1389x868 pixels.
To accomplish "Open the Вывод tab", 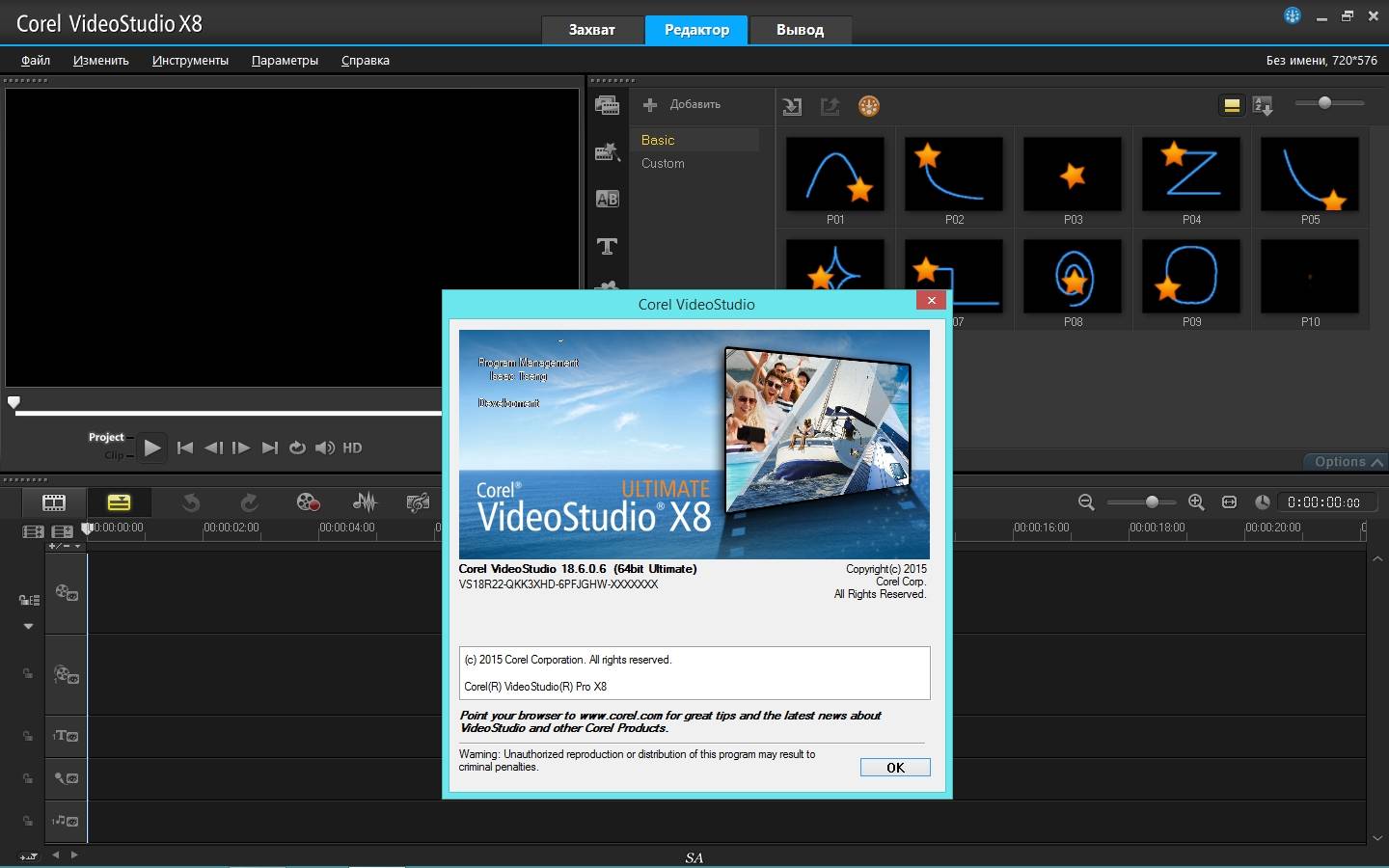I will tap(800, 30).
